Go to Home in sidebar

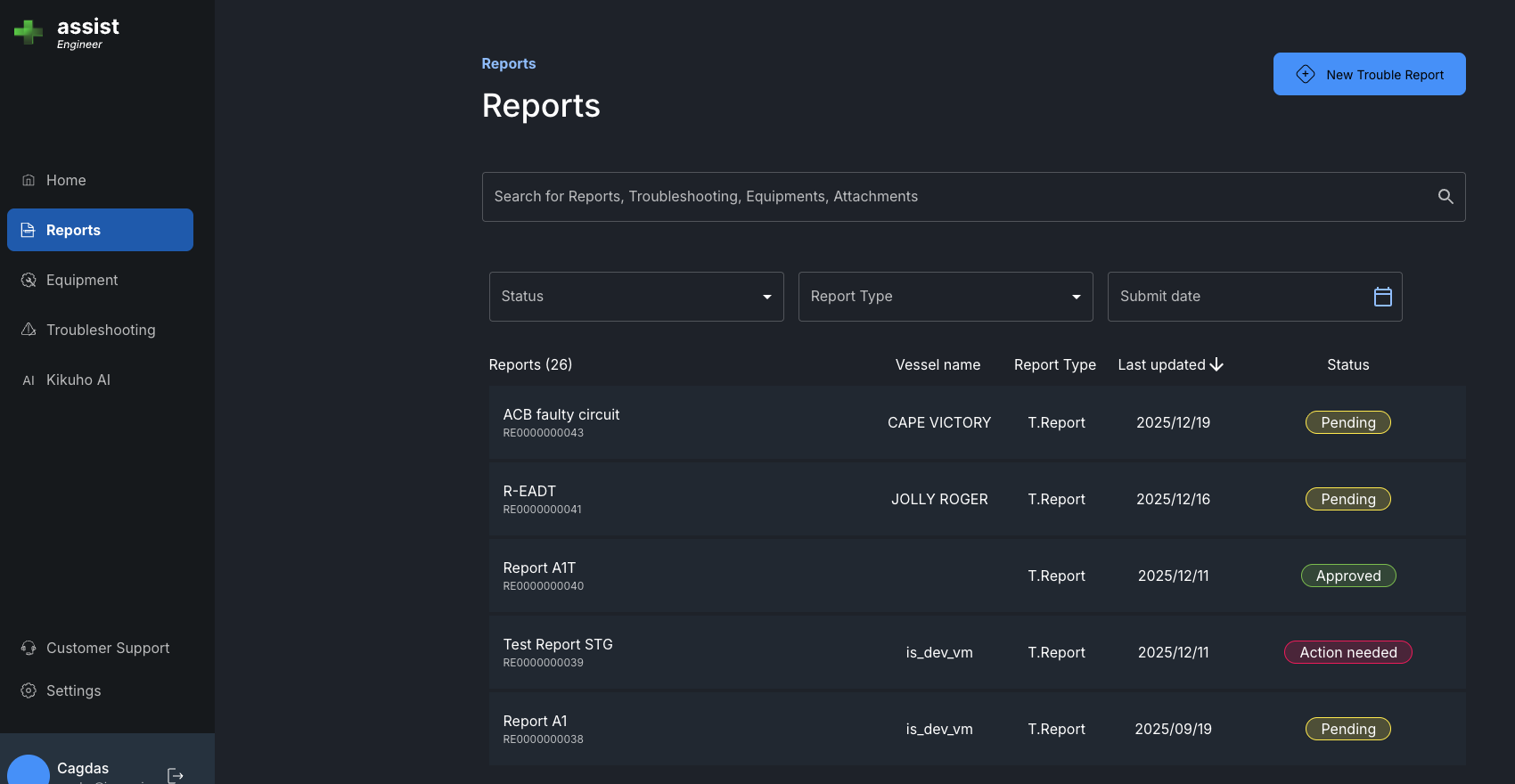point(100,180)
